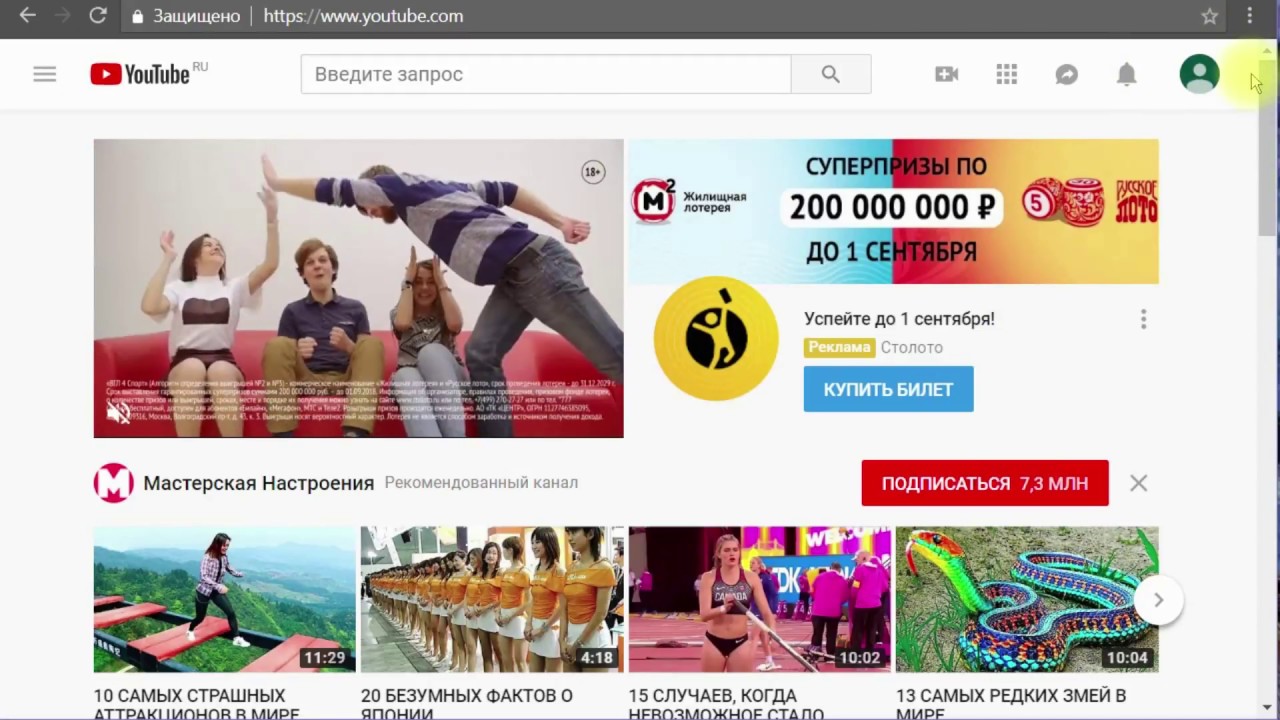Click the lottery 200 000 000 ₽ banner

(x=894, y=211)
